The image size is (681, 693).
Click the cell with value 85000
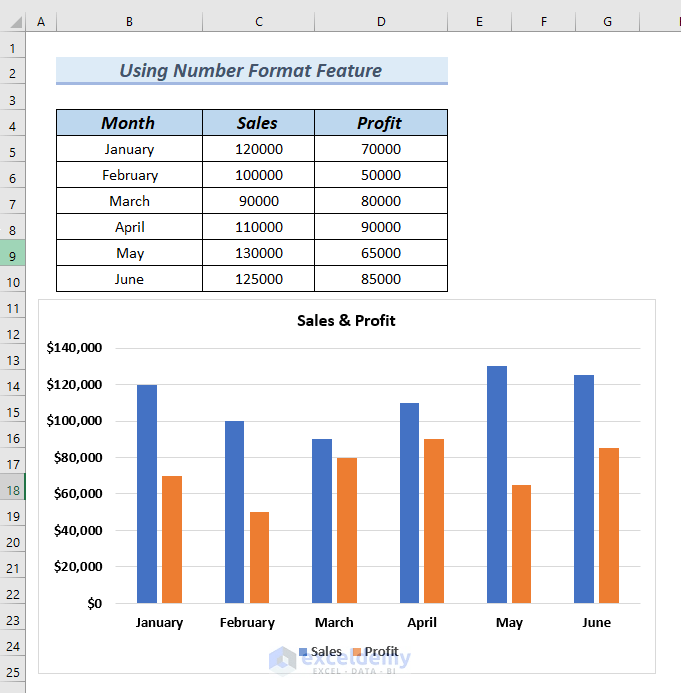(381, 279)
